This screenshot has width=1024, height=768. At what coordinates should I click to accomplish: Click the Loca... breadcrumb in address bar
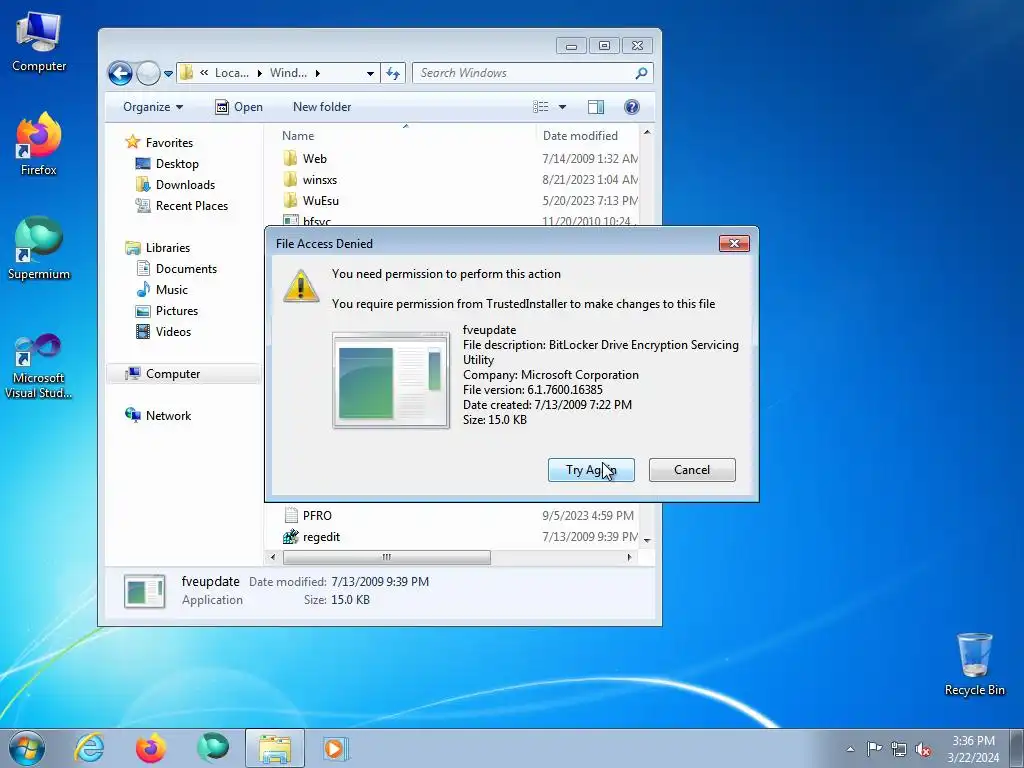pos(231,73)
